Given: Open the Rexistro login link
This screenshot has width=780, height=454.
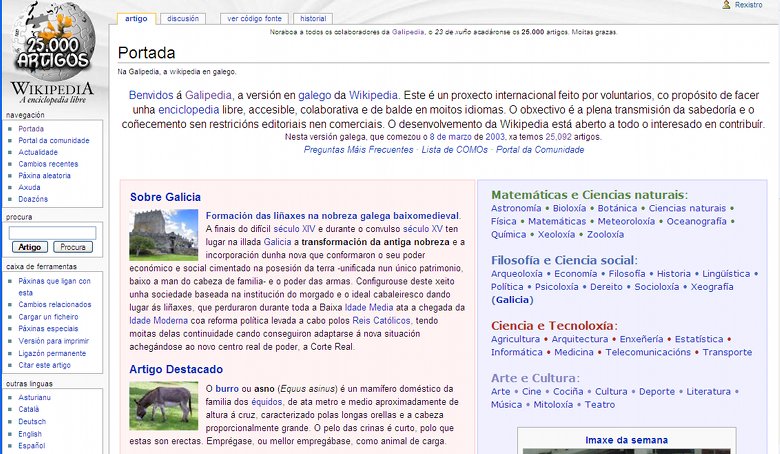Looking at the screenshot, I should 749,5.
